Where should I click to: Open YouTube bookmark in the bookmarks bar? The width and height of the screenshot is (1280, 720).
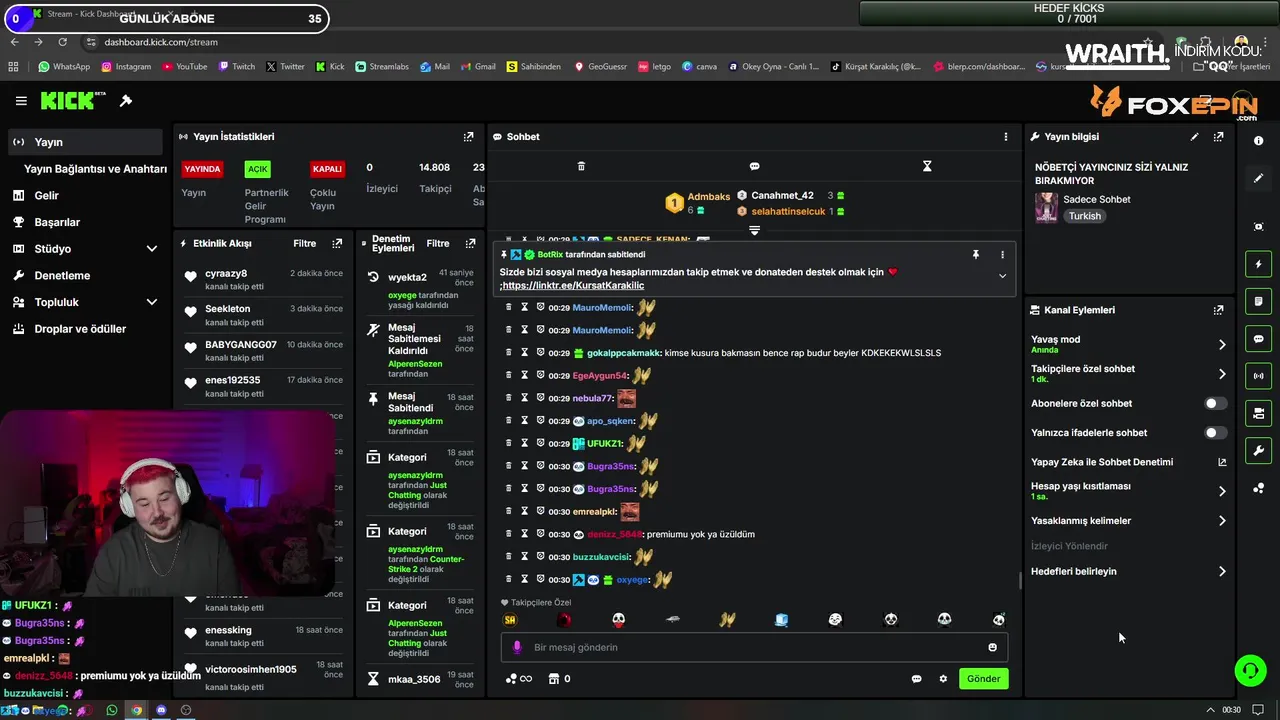pos(184,67)
